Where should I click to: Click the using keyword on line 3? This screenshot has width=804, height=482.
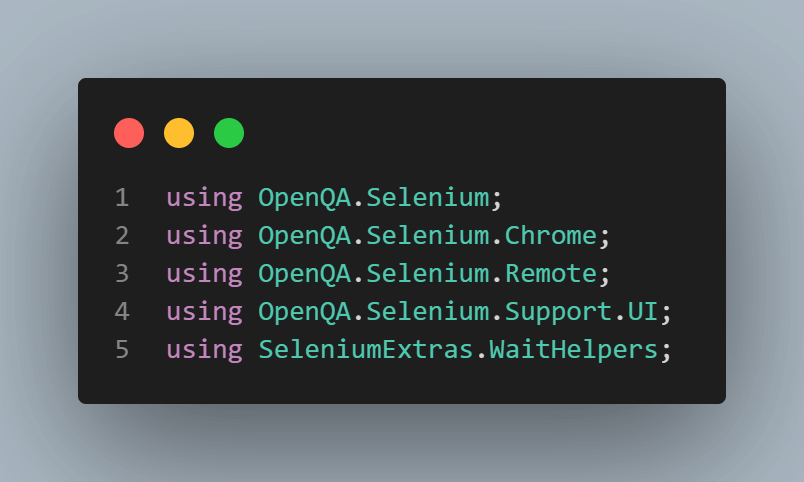[204, 274]
